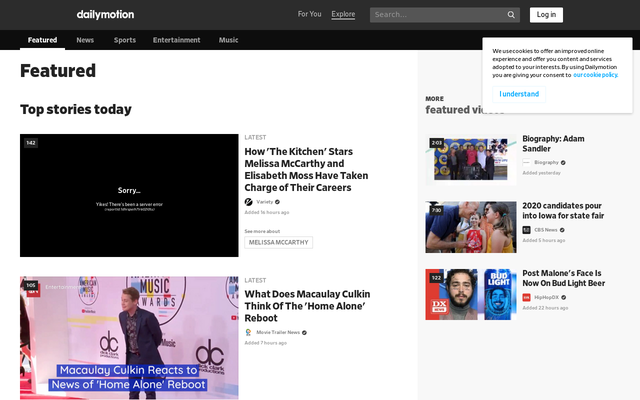This screenshot has width=640, height=400.
Task: Click the Biography channel name
Action: click(547, 162)
